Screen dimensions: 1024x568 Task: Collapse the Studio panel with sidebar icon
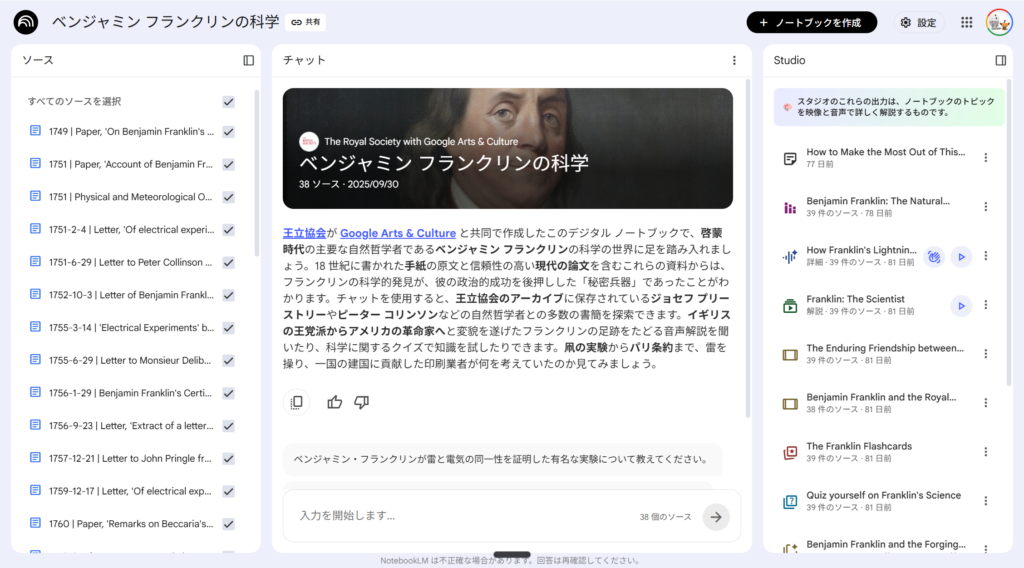[x=1000, y=60]
